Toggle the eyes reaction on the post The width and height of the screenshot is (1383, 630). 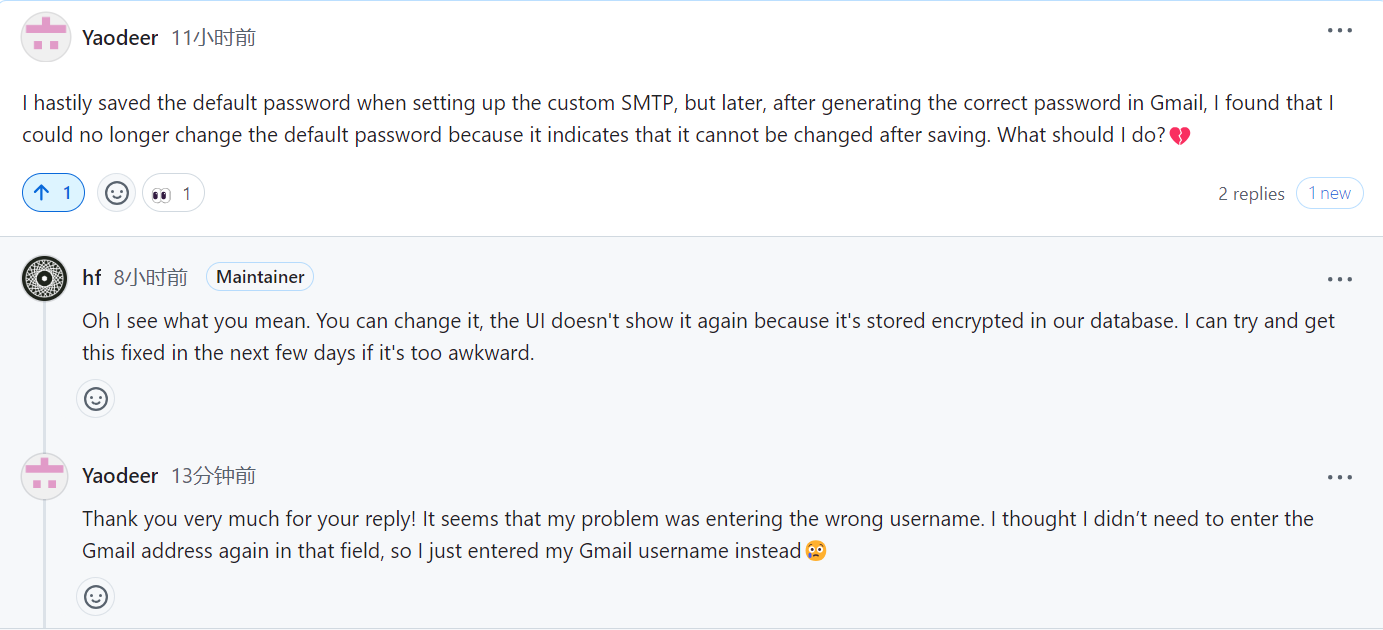[x=173, y=193]
